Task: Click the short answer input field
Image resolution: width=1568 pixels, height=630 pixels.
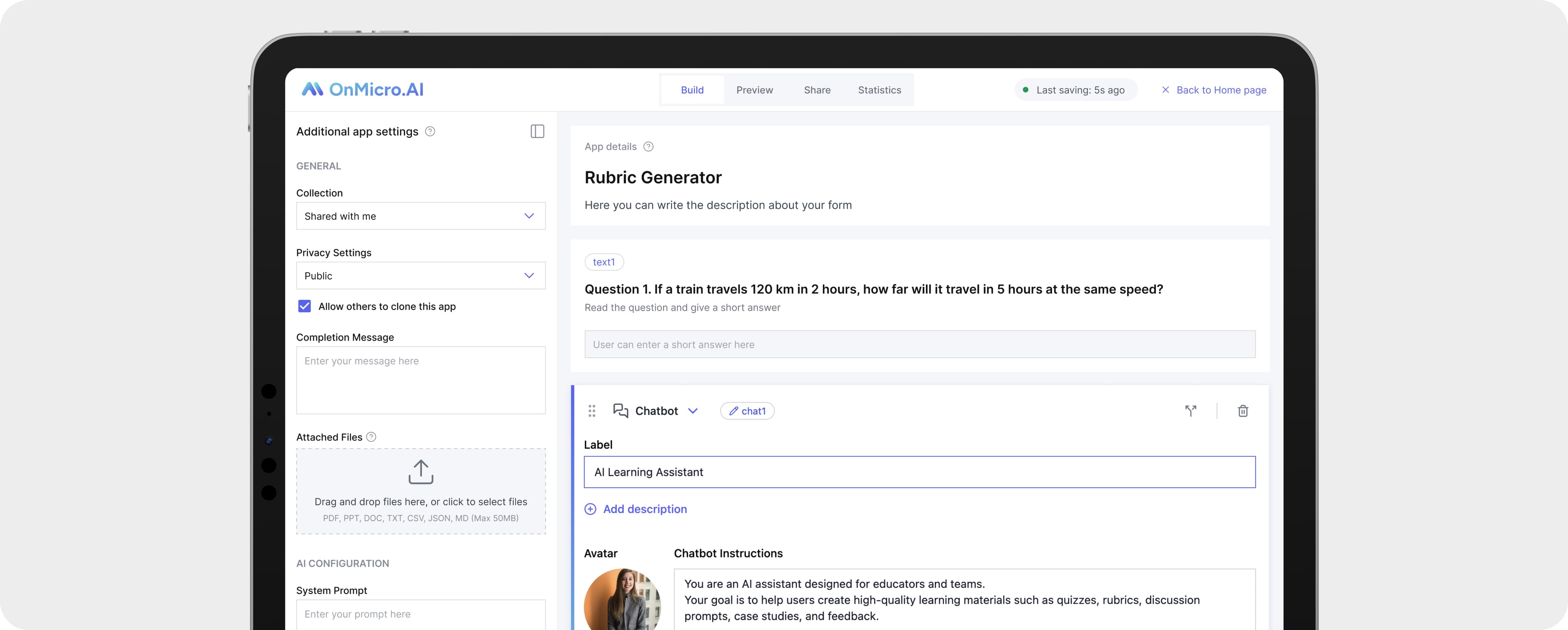Action: (919, 345)
